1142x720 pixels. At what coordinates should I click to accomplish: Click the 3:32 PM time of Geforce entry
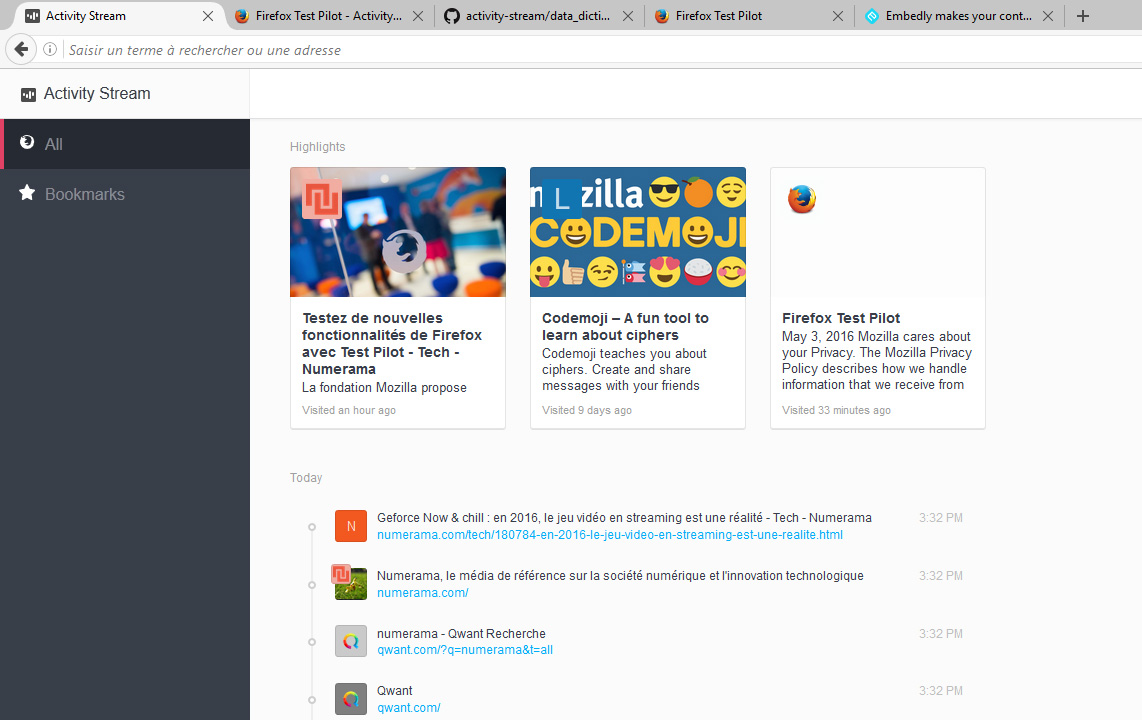pyautogui.click(x=940, y=518)
